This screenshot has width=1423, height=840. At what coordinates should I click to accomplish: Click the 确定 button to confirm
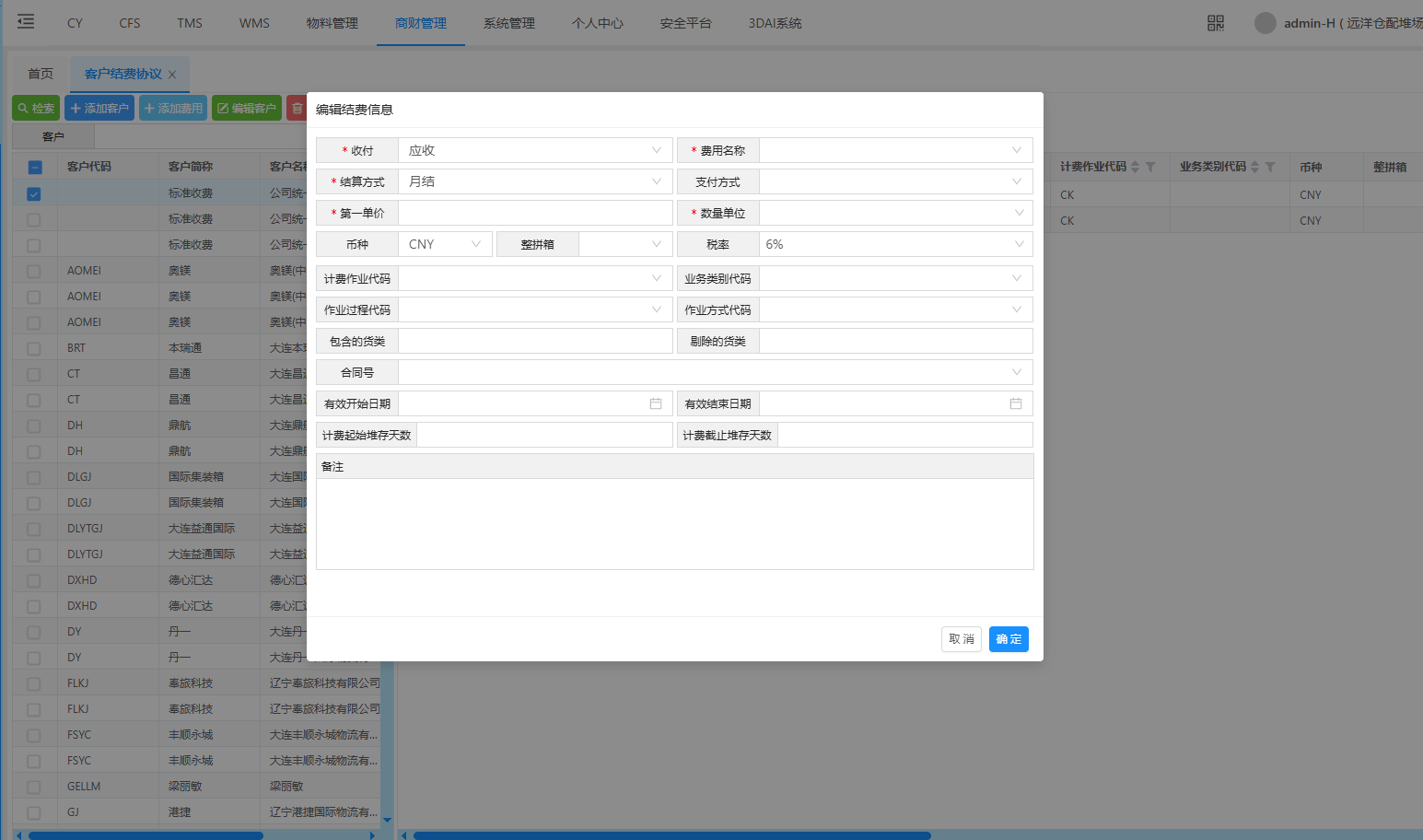pos(1009,639)
